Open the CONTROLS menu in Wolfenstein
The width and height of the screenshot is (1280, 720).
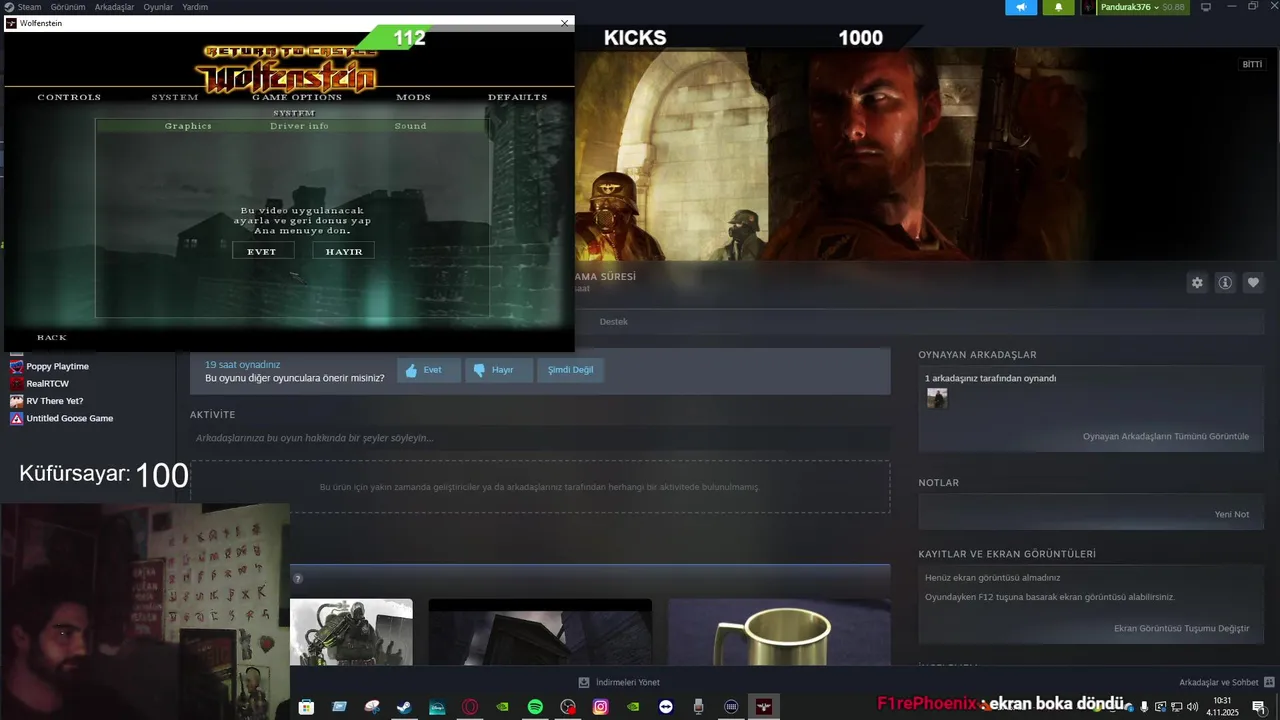pyautogui.click(x=69, y=97)
